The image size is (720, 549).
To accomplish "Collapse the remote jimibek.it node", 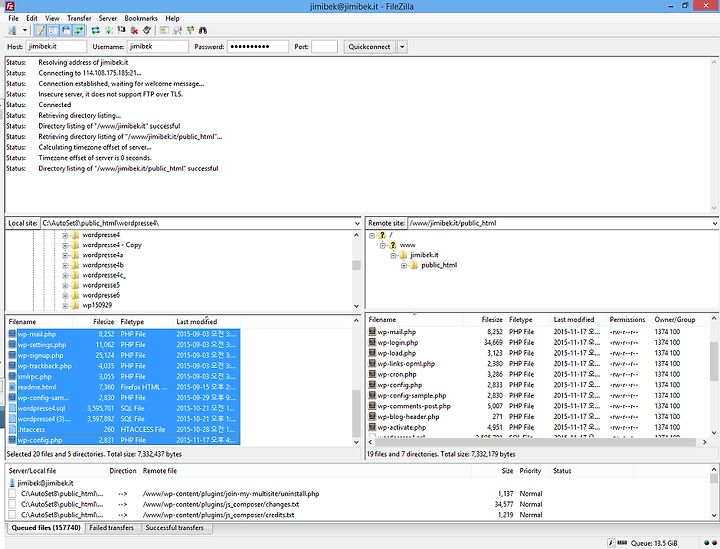I will (393, 255).
